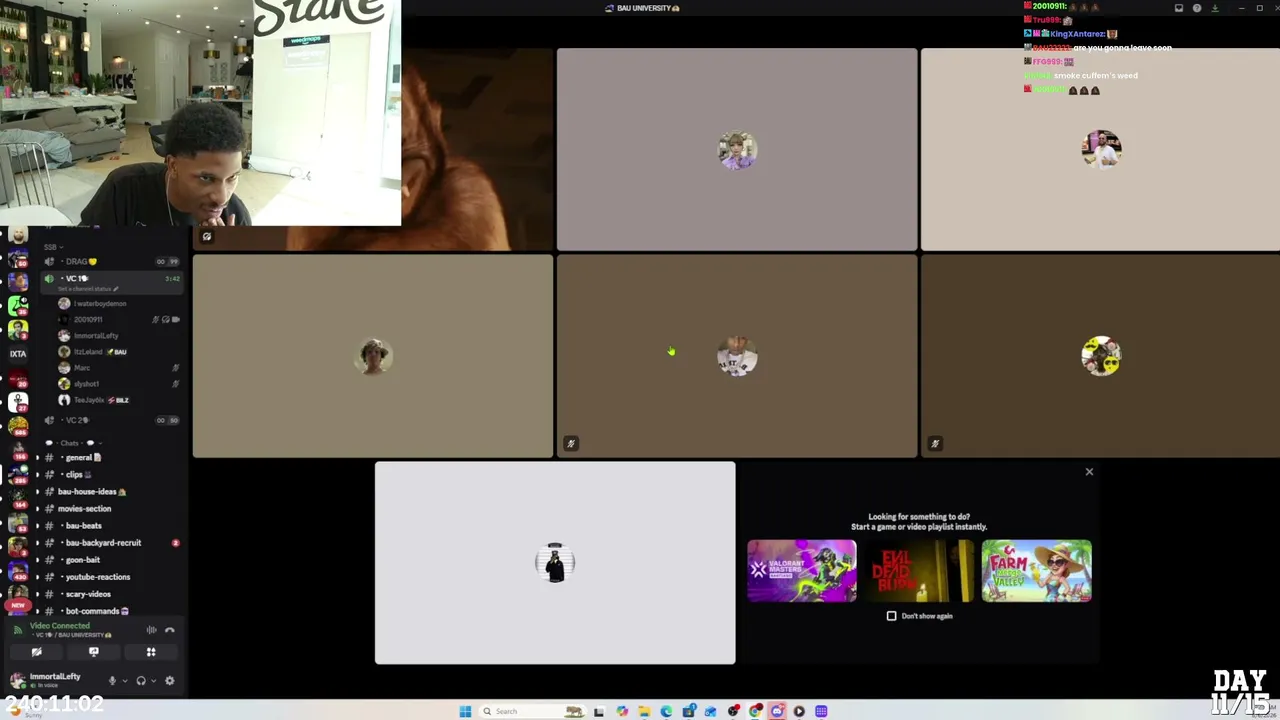This screenshot has height=720, width=1280.
Task: Close the activity suggestions panel
Action: pos(1089,471)
